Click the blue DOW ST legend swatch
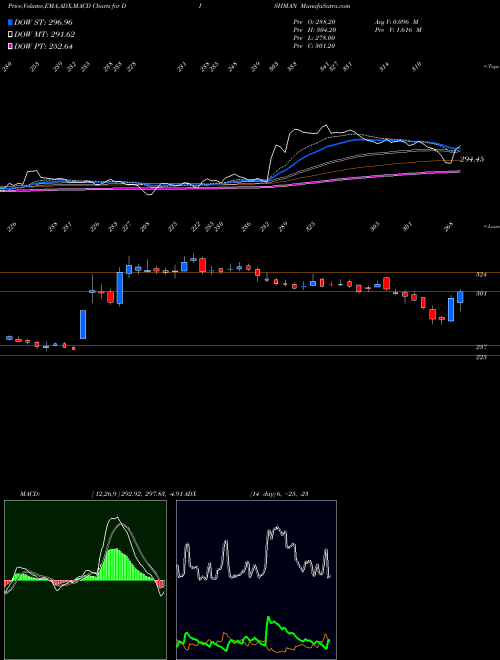500x660 pixels. (x=10, y=22)
